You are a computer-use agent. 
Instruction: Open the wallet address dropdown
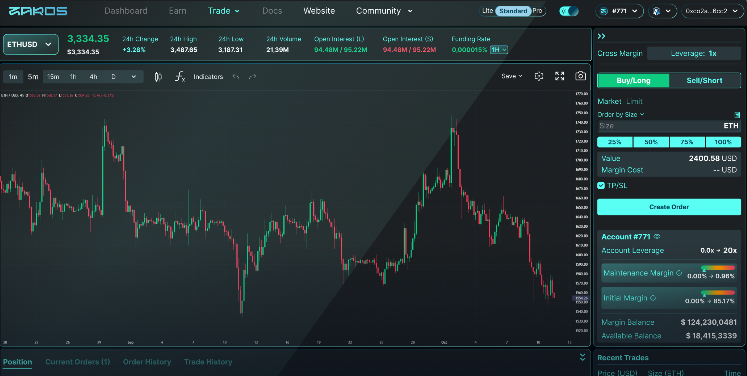pos(712,11)
